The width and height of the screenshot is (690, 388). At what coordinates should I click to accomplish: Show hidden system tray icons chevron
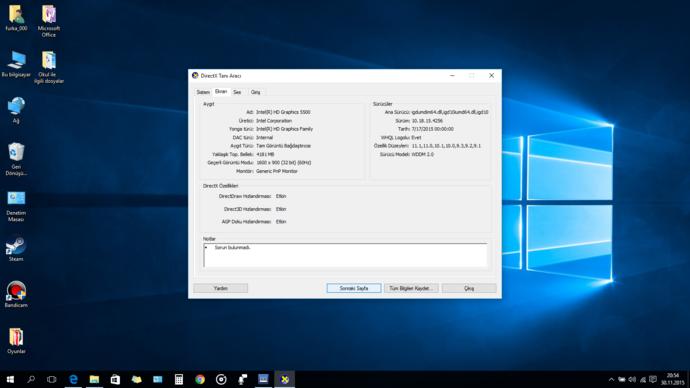click(x=611, y=379)
